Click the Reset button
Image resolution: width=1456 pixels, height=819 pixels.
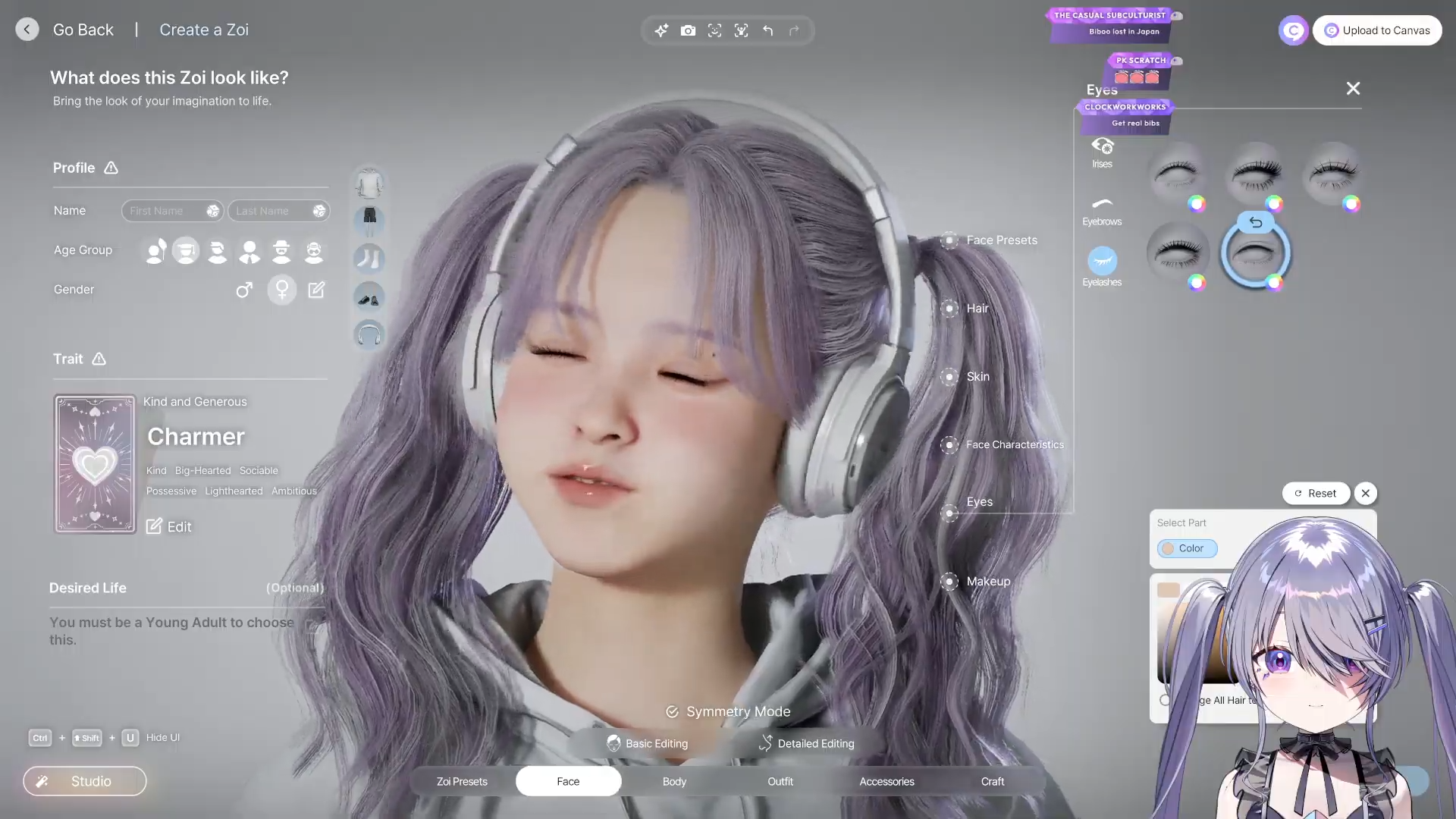coord(1316,493)
